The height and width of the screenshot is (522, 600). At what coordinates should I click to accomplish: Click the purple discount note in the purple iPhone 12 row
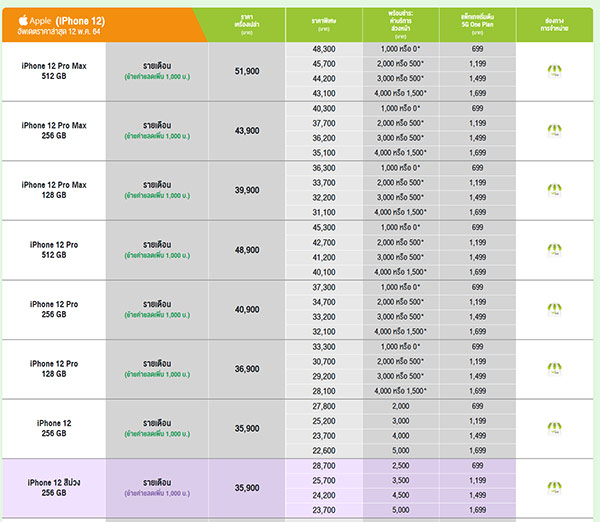pos(157,494)
